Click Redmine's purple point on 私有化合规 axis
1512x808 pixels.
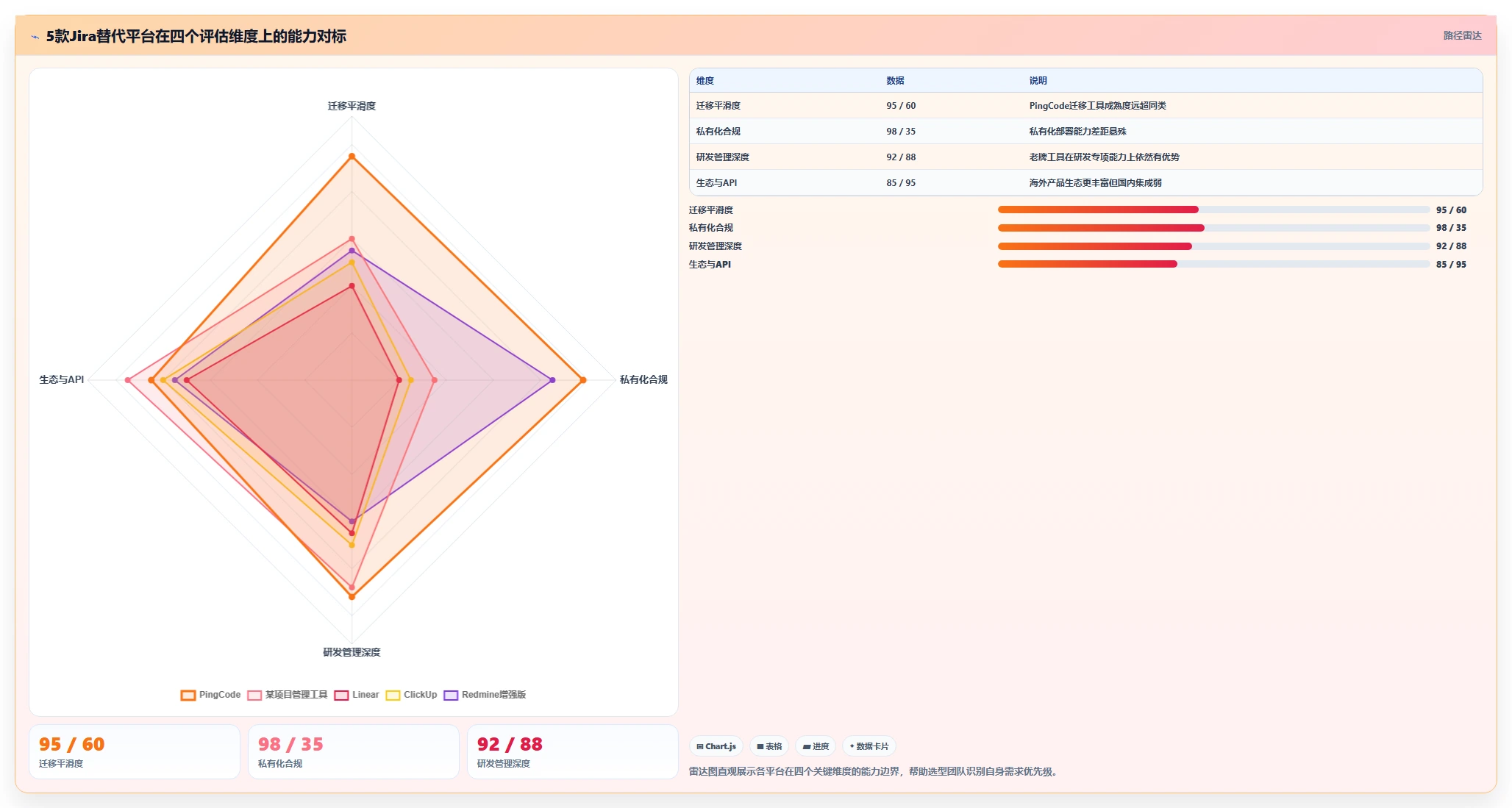coord(552,380)
